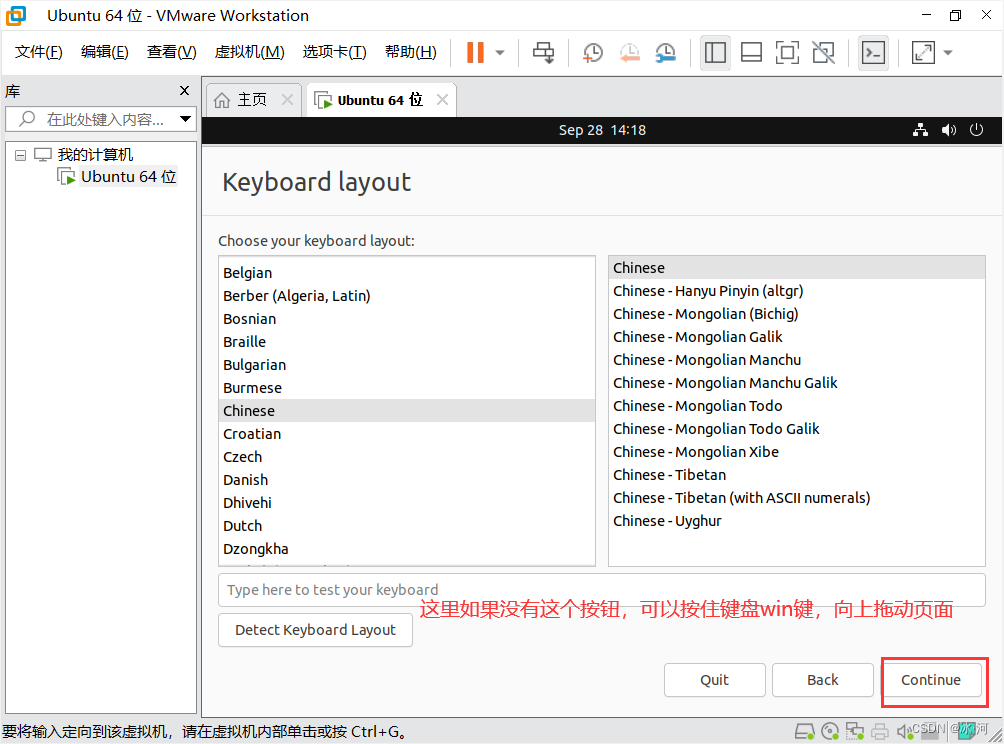
Task: Select Croatian keyboard layout
Action: point(407,434)
